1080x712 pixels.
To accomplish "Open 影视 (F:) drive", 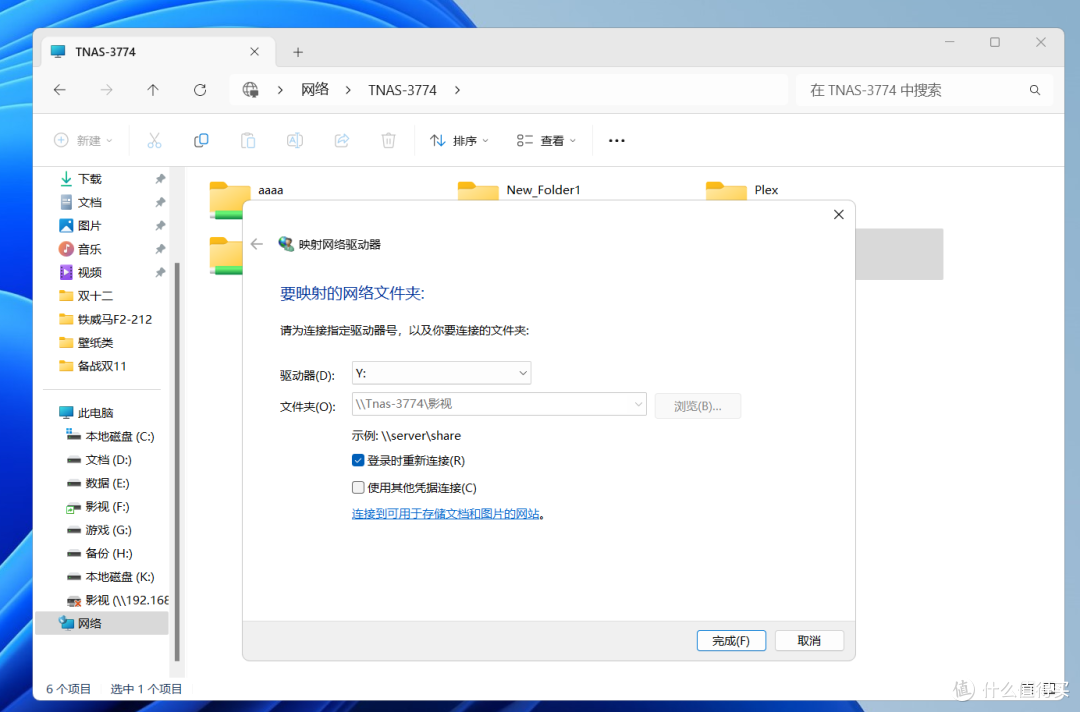I will click(x=107, y=507).
